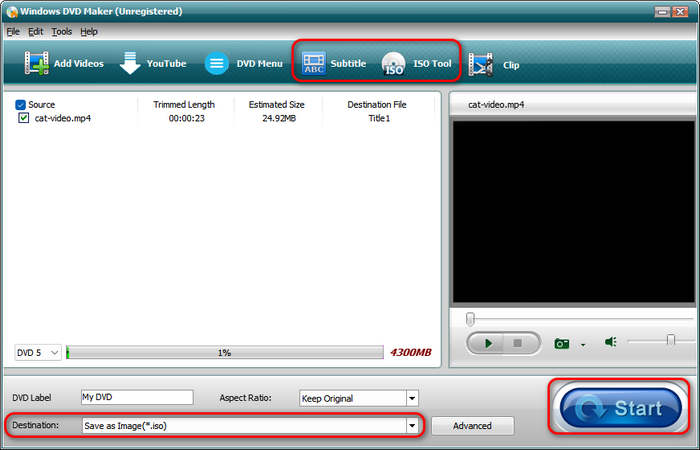This screenshot has height=450, width=700.
Task: Open the YouTube download tool
Action: [x=153, y=63]
